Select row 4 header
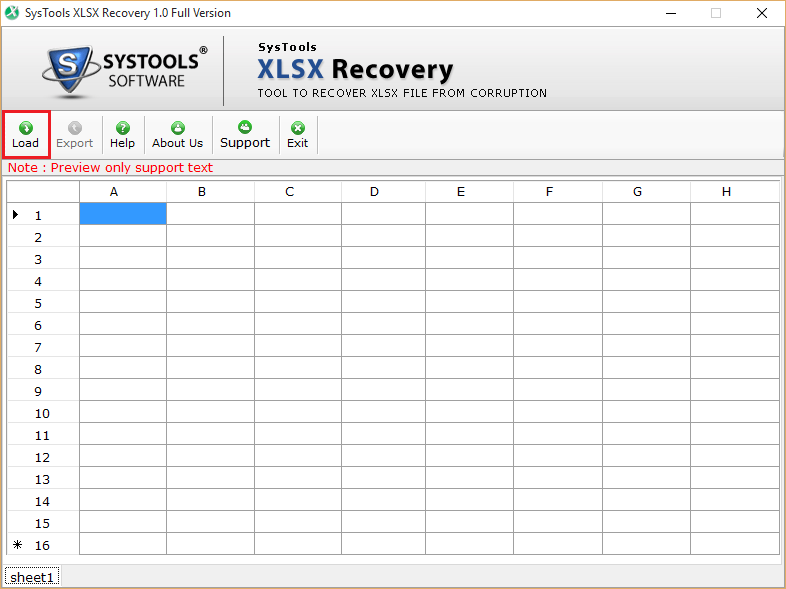This screenshot has height=589, width=786. [43, 280]
